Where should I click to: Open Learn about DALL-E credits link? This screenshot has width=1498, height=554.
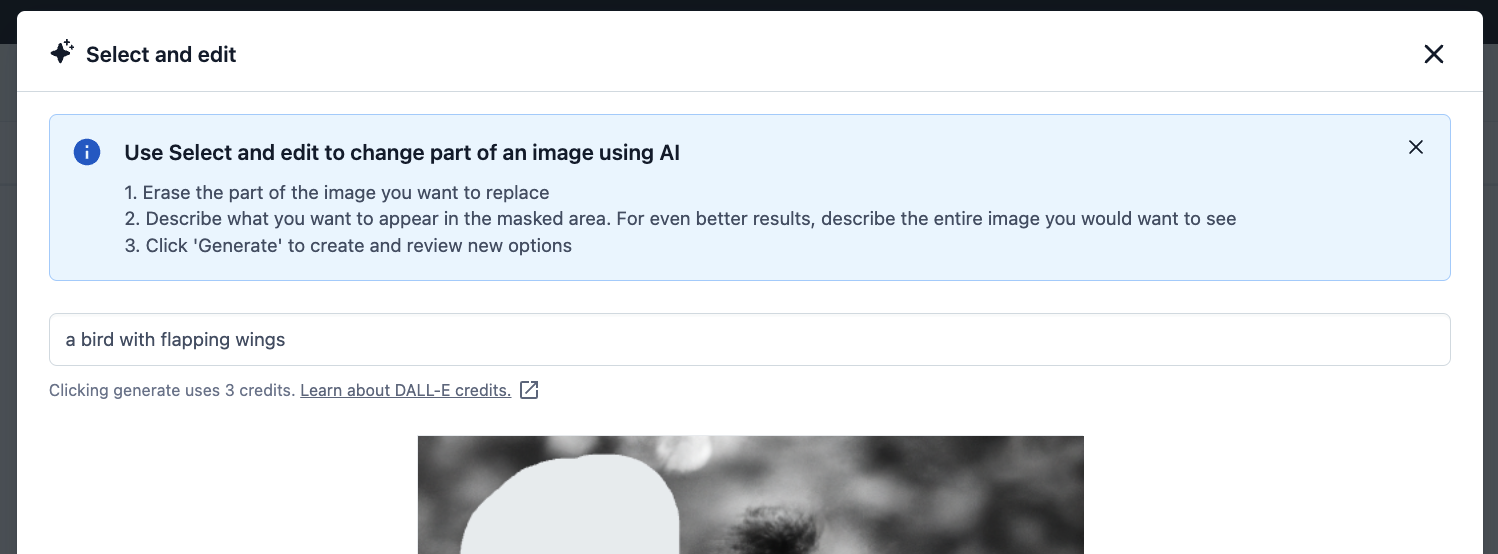405,390
